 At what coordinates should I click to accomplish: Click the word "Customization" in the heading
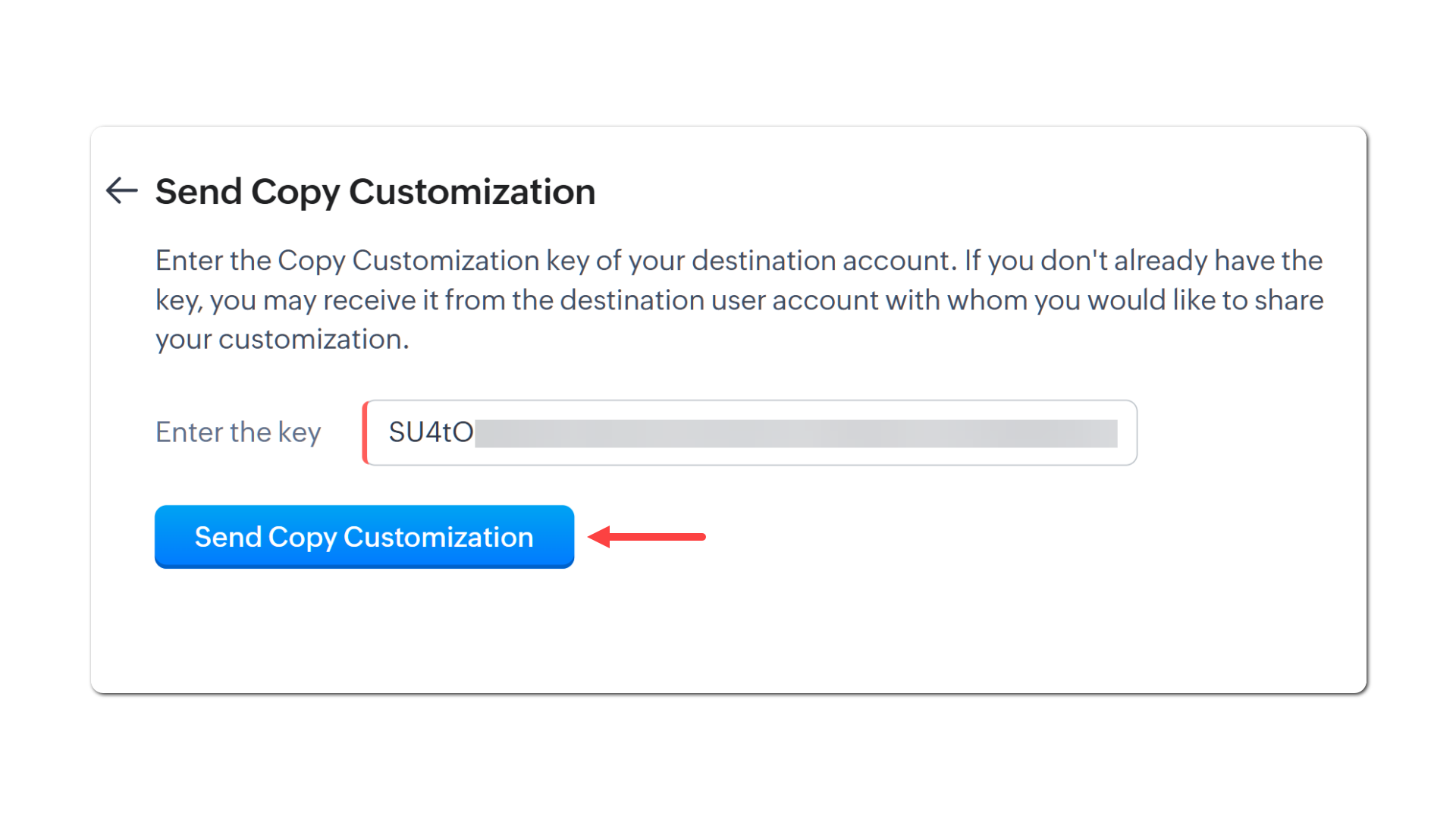tap(472, 191)
